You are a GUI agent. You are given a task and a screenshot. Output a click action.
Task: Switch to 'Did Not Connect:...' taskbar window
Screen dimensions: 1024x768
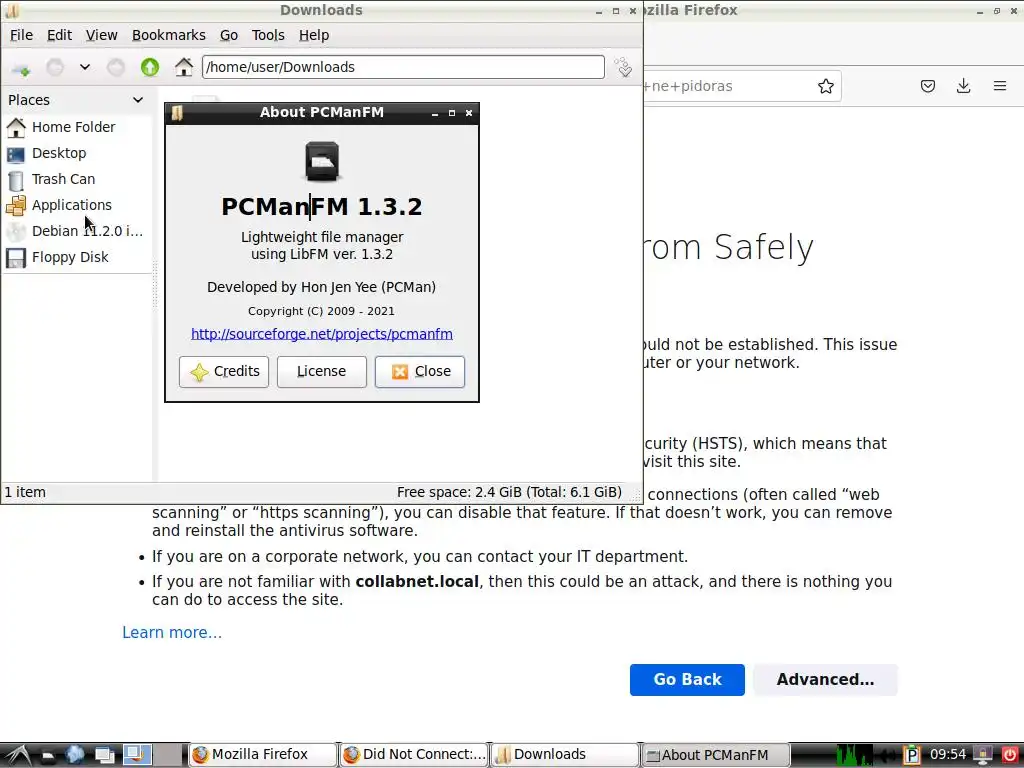(x=414, y=755)
